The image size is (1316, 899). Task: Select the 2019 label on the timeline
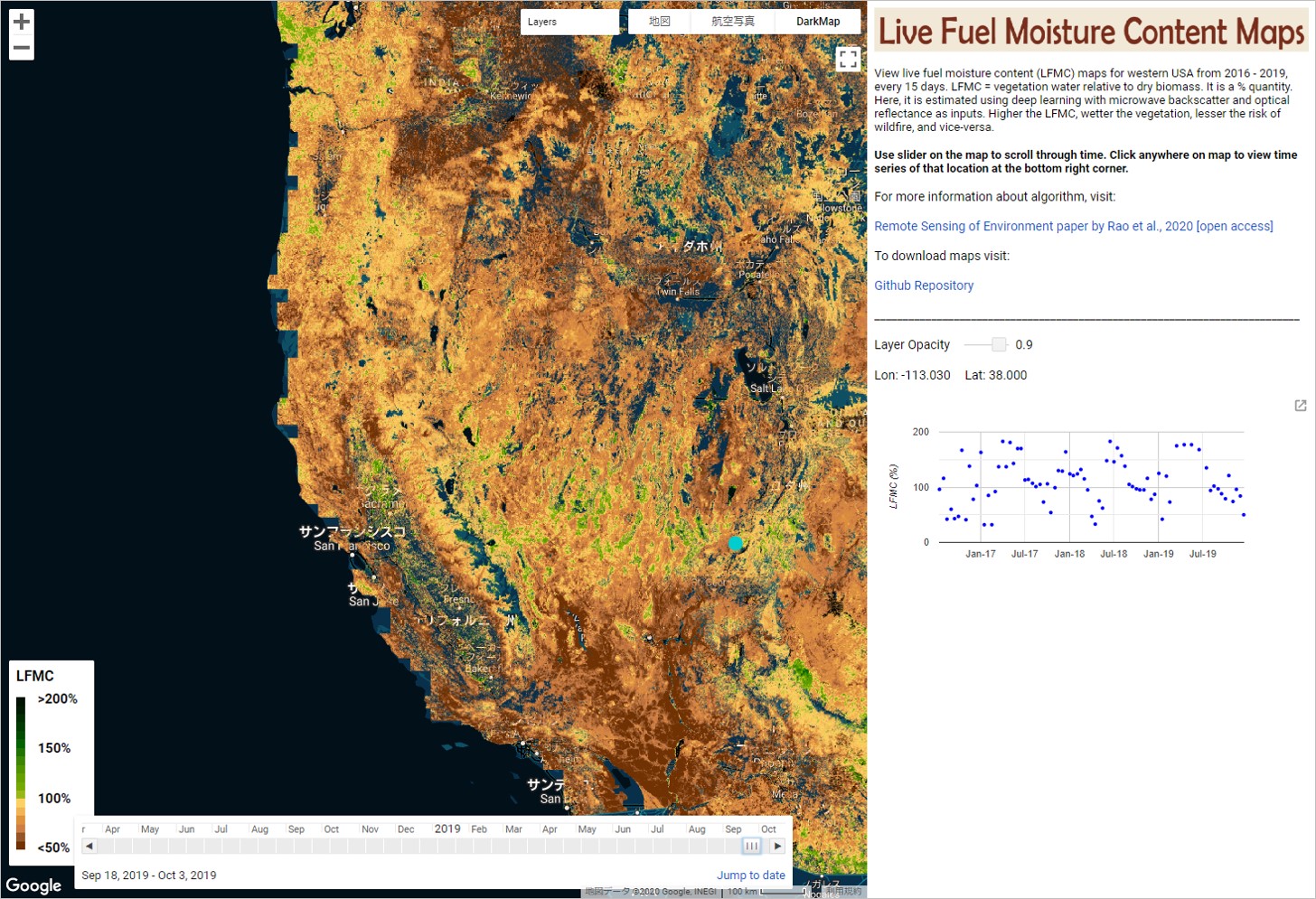[x=446, y=829]
